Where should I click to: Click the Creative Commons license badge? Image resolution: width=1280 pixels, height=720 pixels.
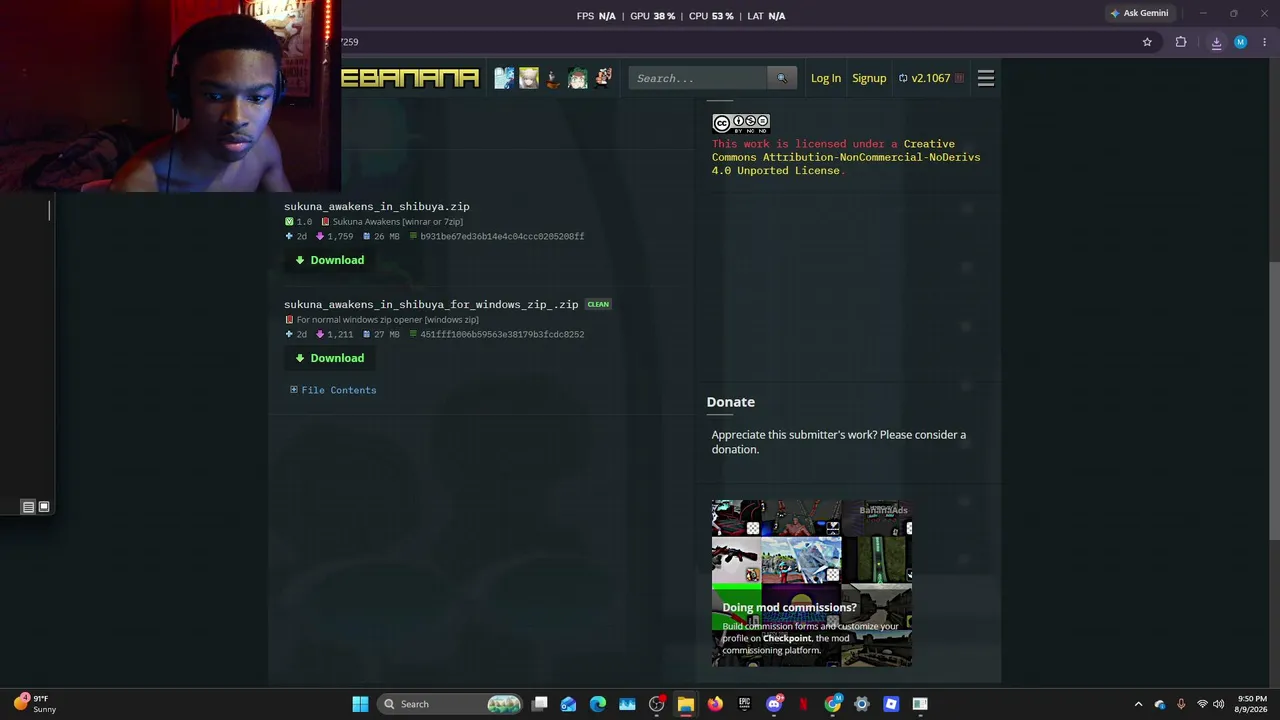point(740,123)
